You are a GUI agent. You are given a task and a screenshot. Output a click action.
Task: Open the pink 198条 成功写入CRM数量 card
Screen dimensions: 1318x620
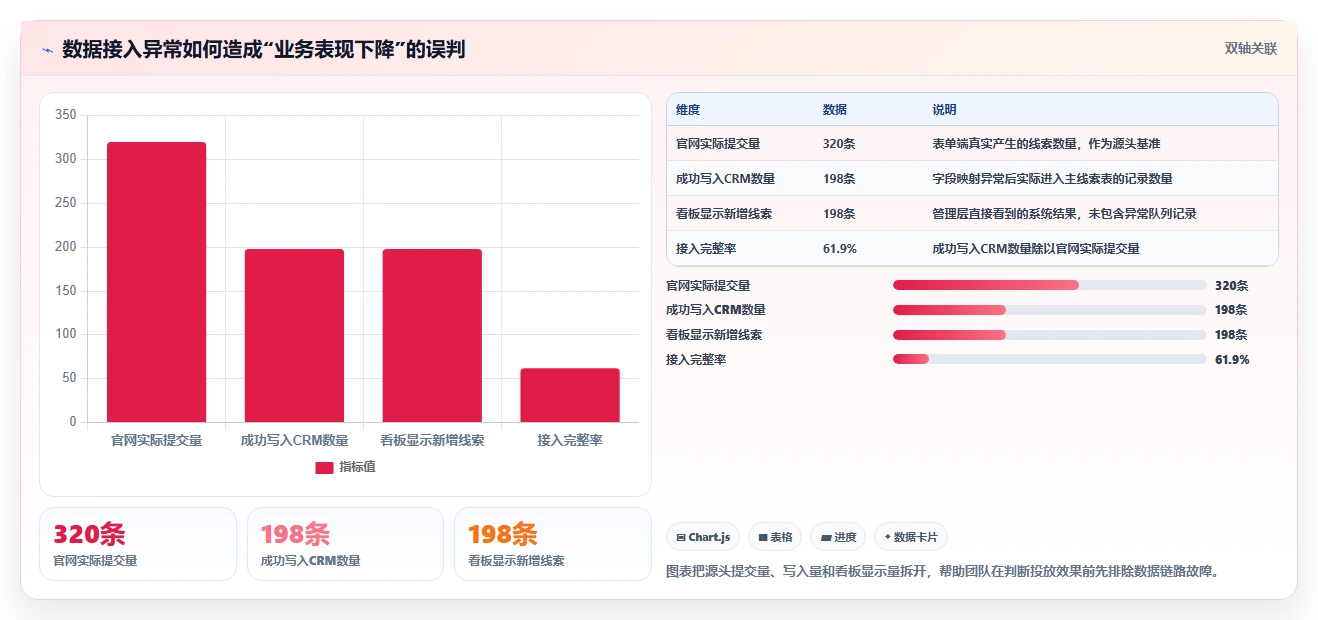click(345, 544)
